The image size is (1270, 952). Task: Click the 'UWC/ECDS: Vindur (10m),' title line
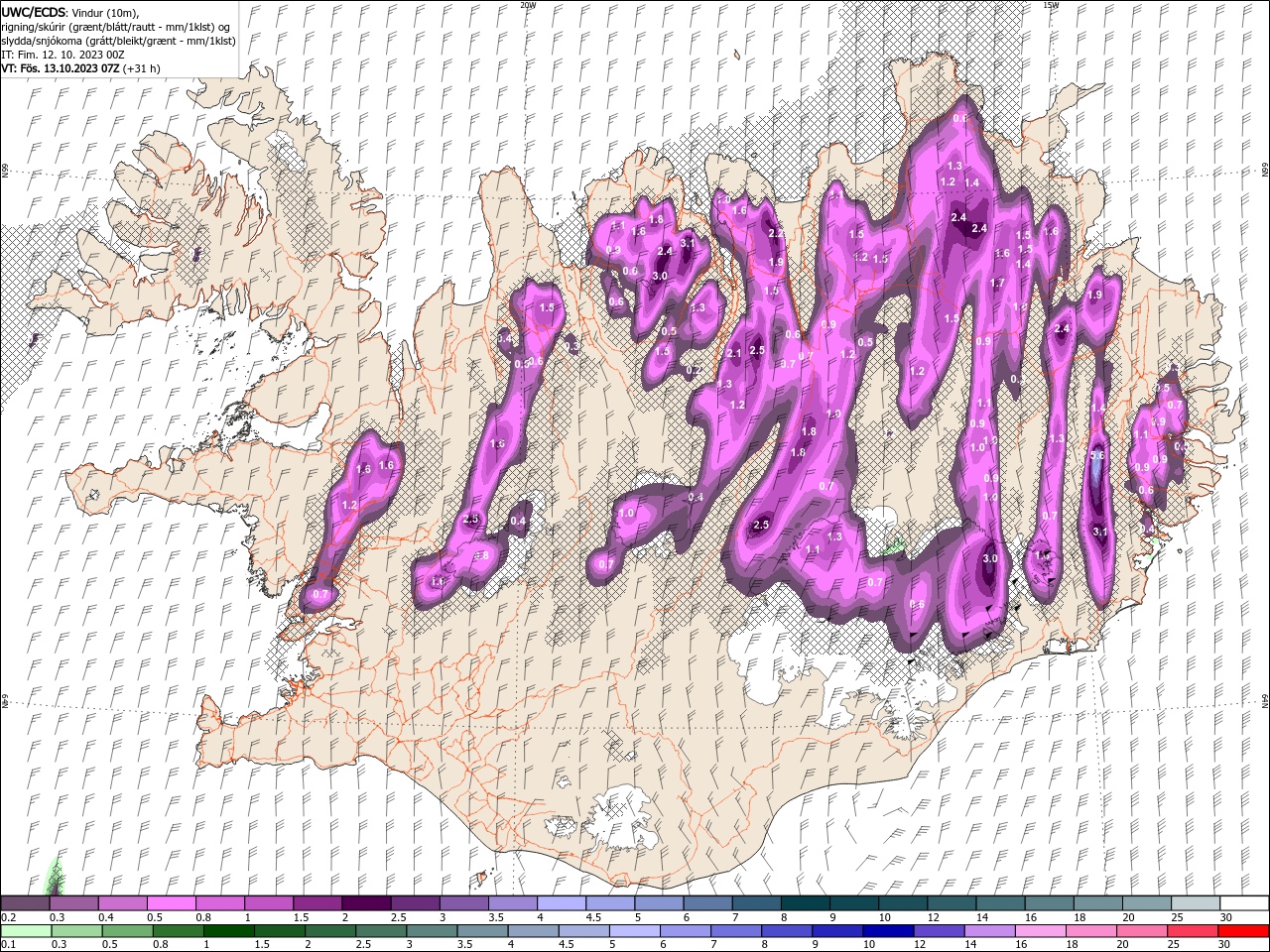pos(70,12)
